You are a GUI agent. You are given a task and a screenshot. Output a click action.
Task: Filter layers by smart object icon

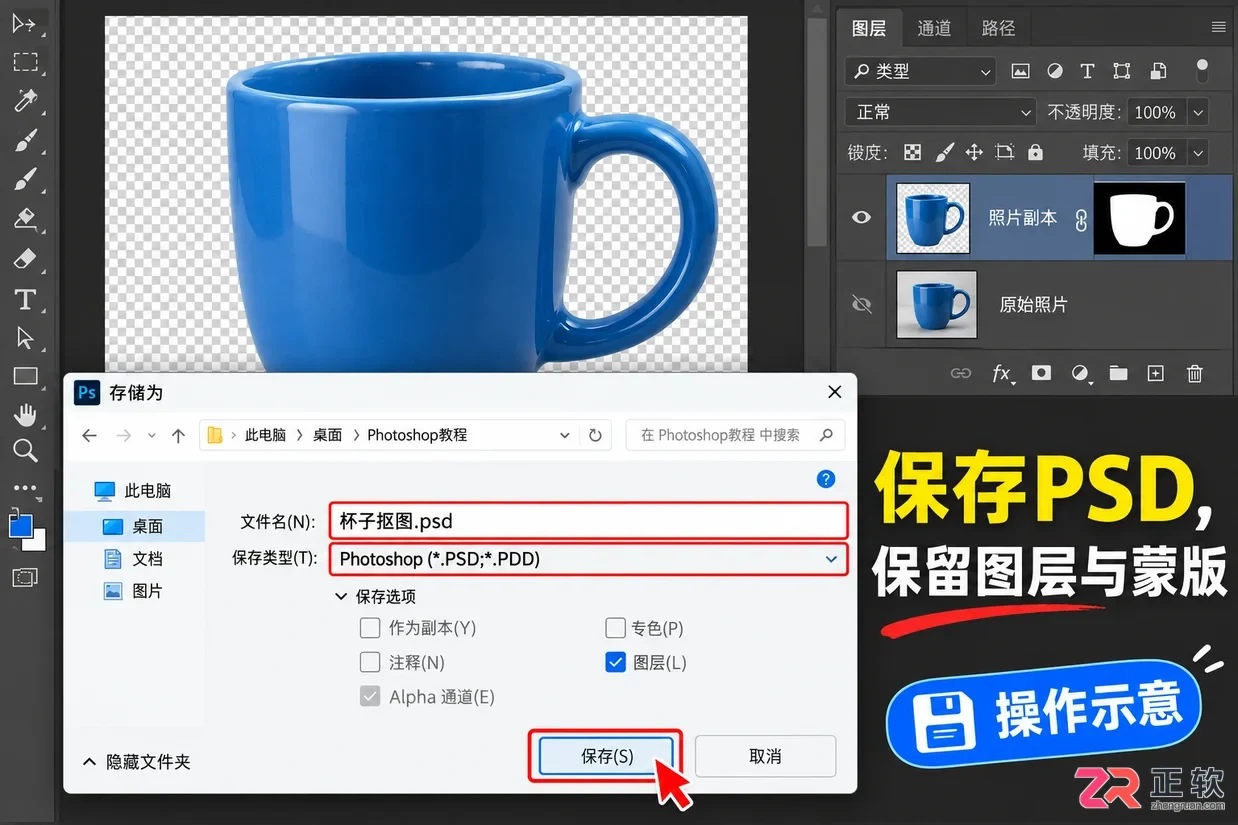click(1157, 71)
